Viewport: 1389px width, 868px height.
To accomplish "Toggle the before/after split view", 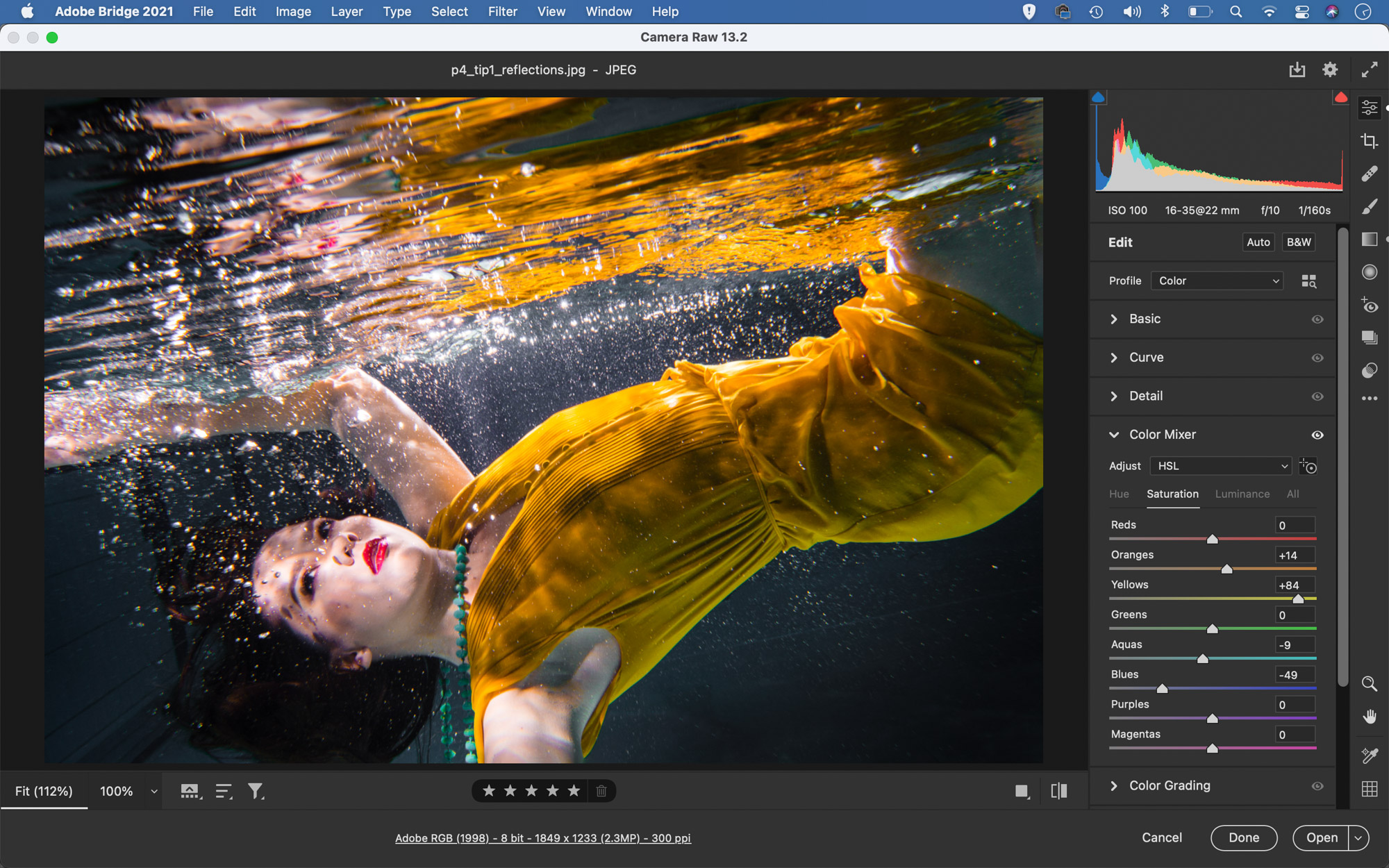I will tap(1058, 791).
